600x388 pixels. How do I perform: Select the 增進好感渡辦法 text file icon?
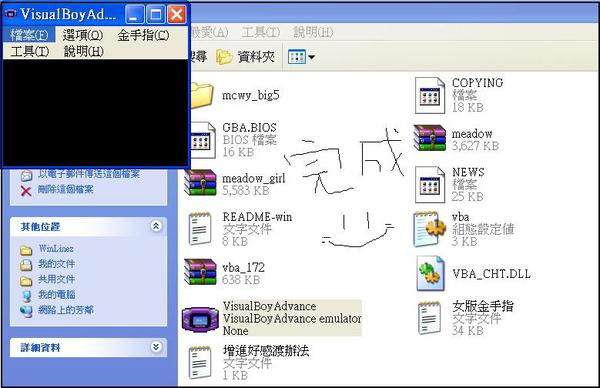coord(200,362)
